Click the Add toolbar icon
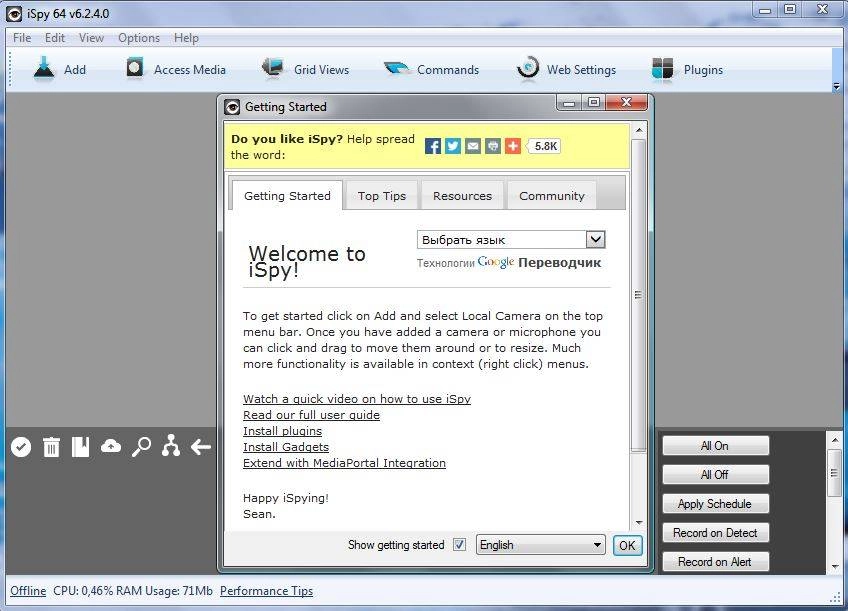The image size is (848, 611). tap(44, 69)
